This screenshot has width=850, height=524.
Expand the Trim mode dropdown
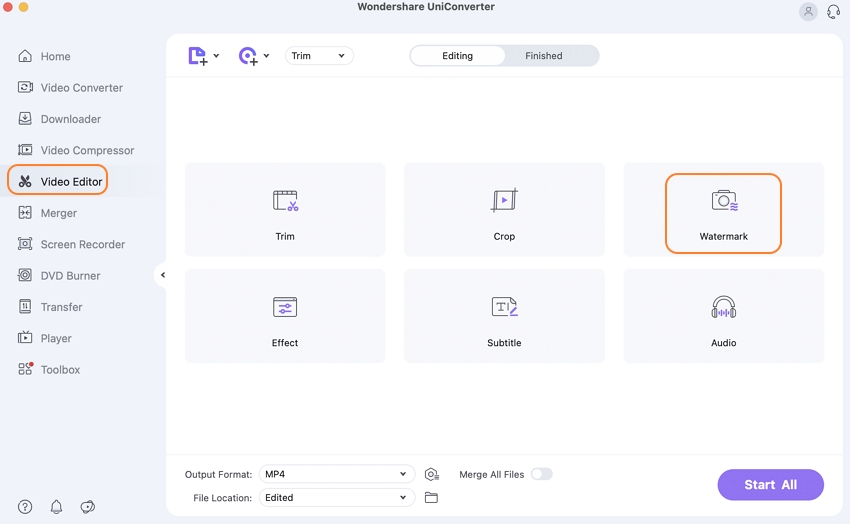point(319,56)
